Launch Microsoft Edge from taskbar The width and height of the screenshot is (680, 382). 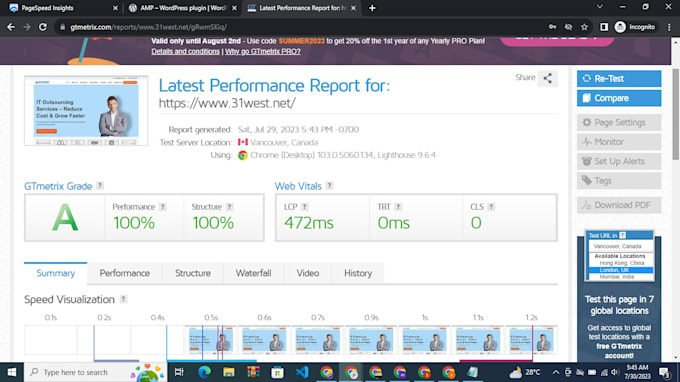click(204, 372)
